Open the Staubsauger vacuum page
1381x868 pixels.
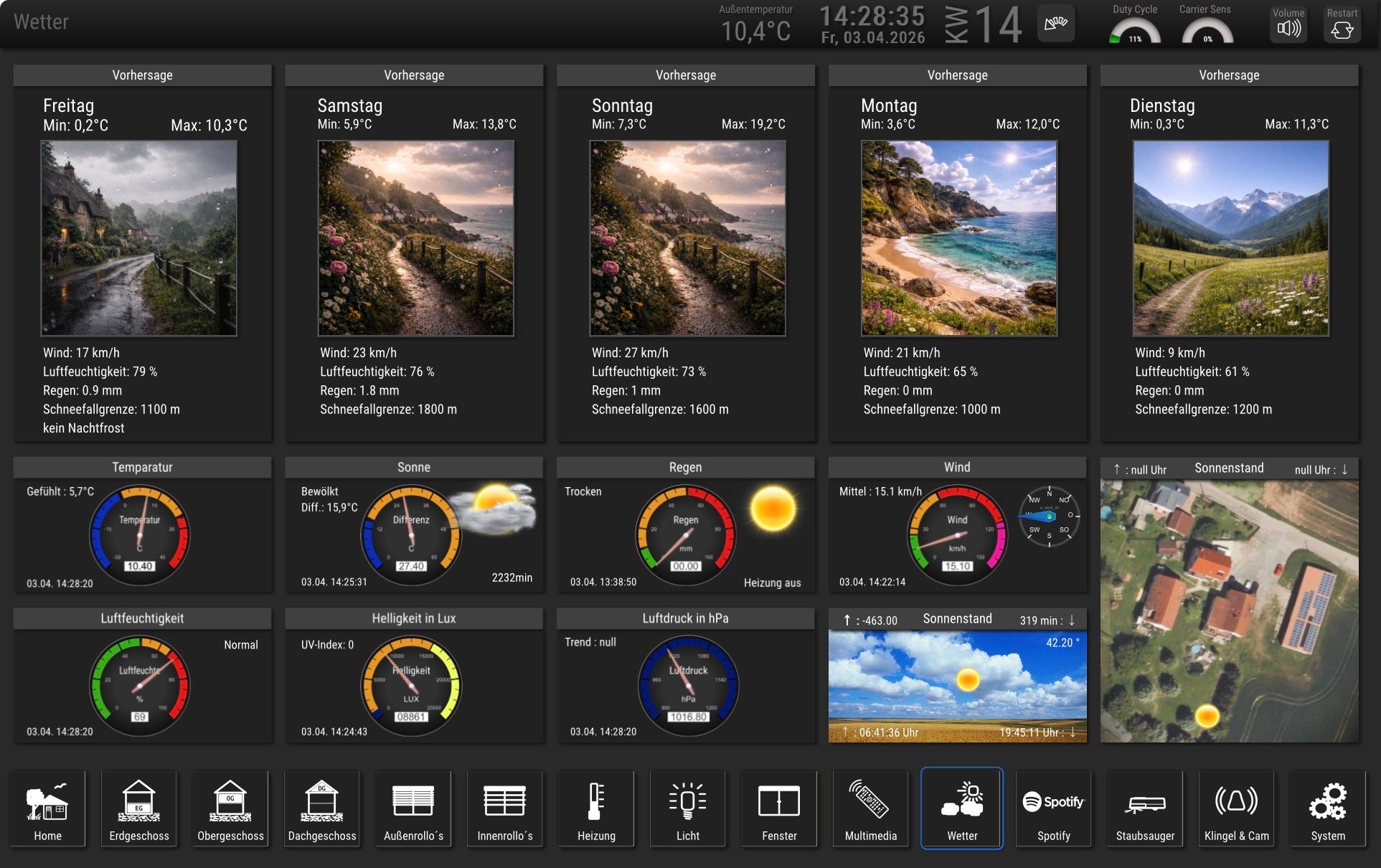1145,808
